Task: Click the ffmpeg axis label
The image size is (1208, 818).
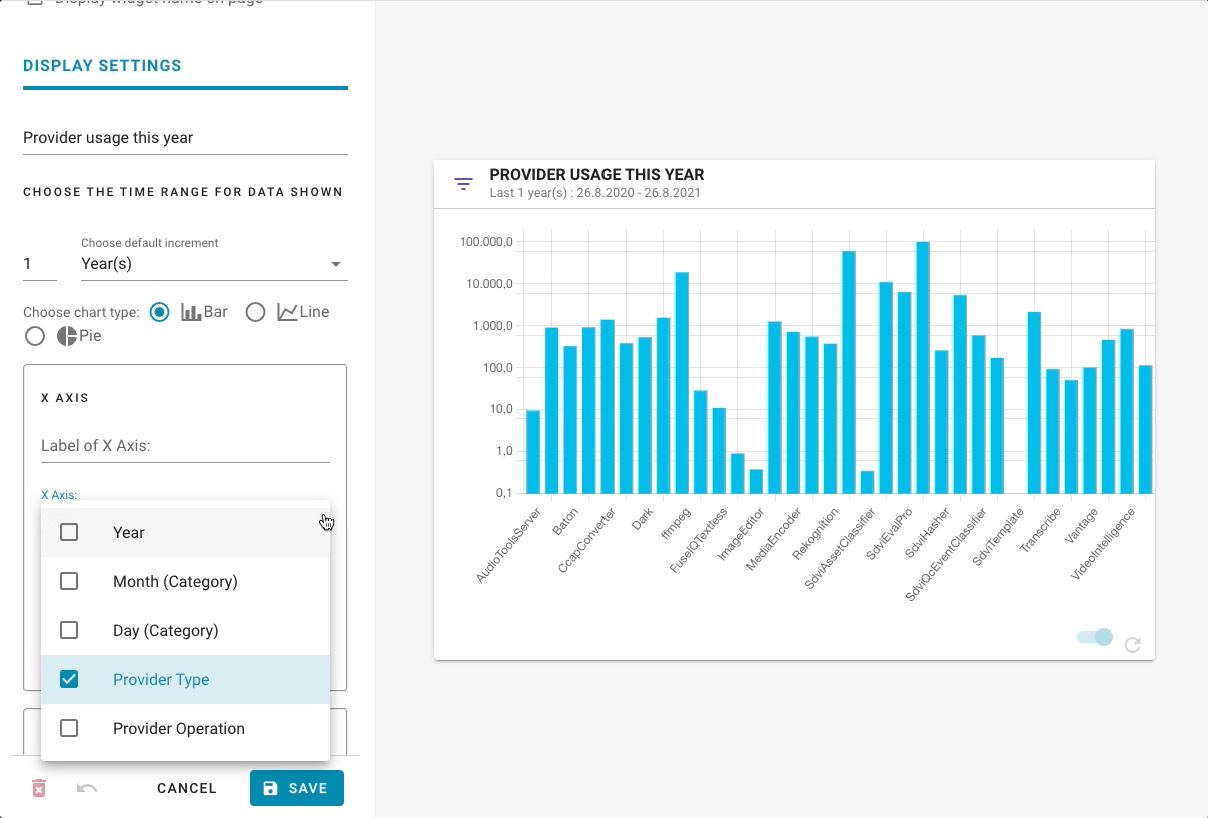Action: tap(675, 525)
